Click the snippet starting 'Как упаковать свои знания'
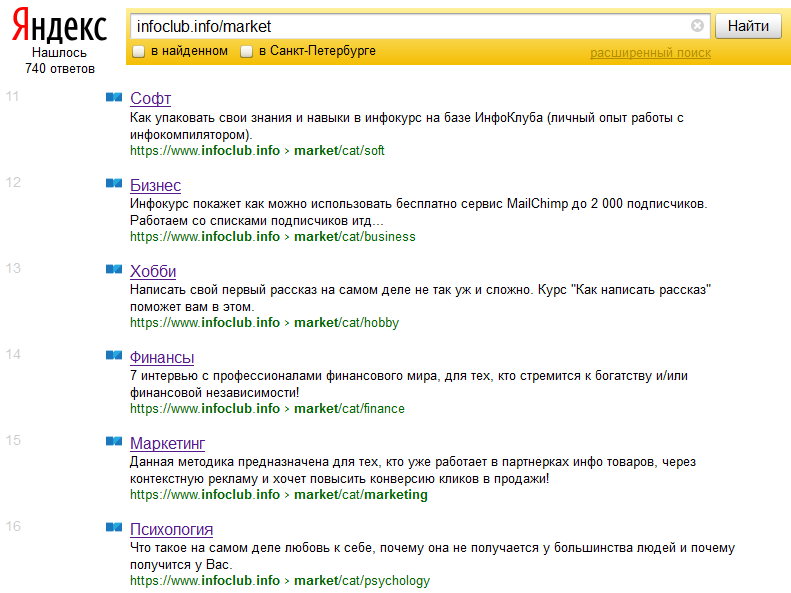Image resolution: width=791 pixels, height=593 pixels. coord(407,126)
